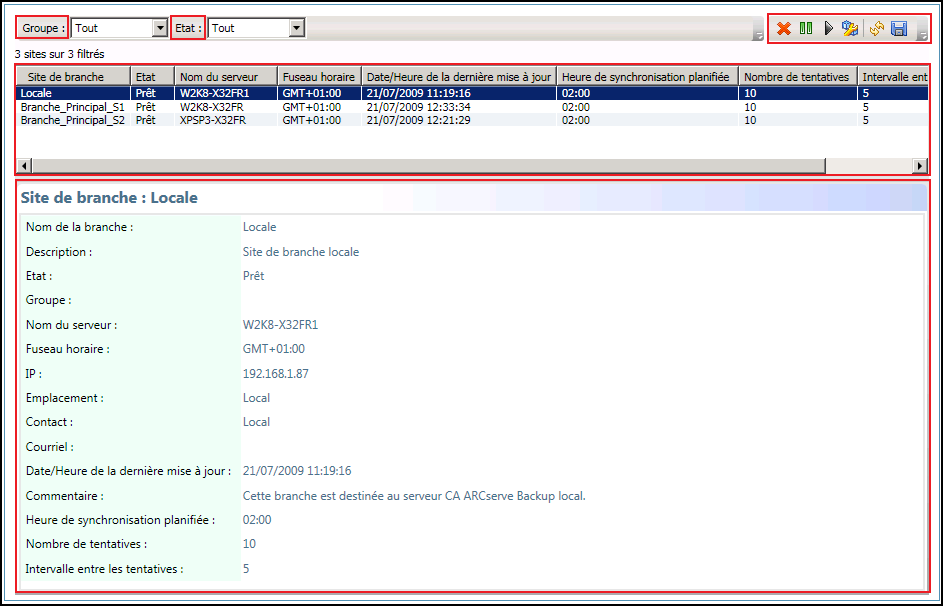Click the IP address 192.168.1.87 value
Viewport: 944px width, 606px height.
point(273,373)
